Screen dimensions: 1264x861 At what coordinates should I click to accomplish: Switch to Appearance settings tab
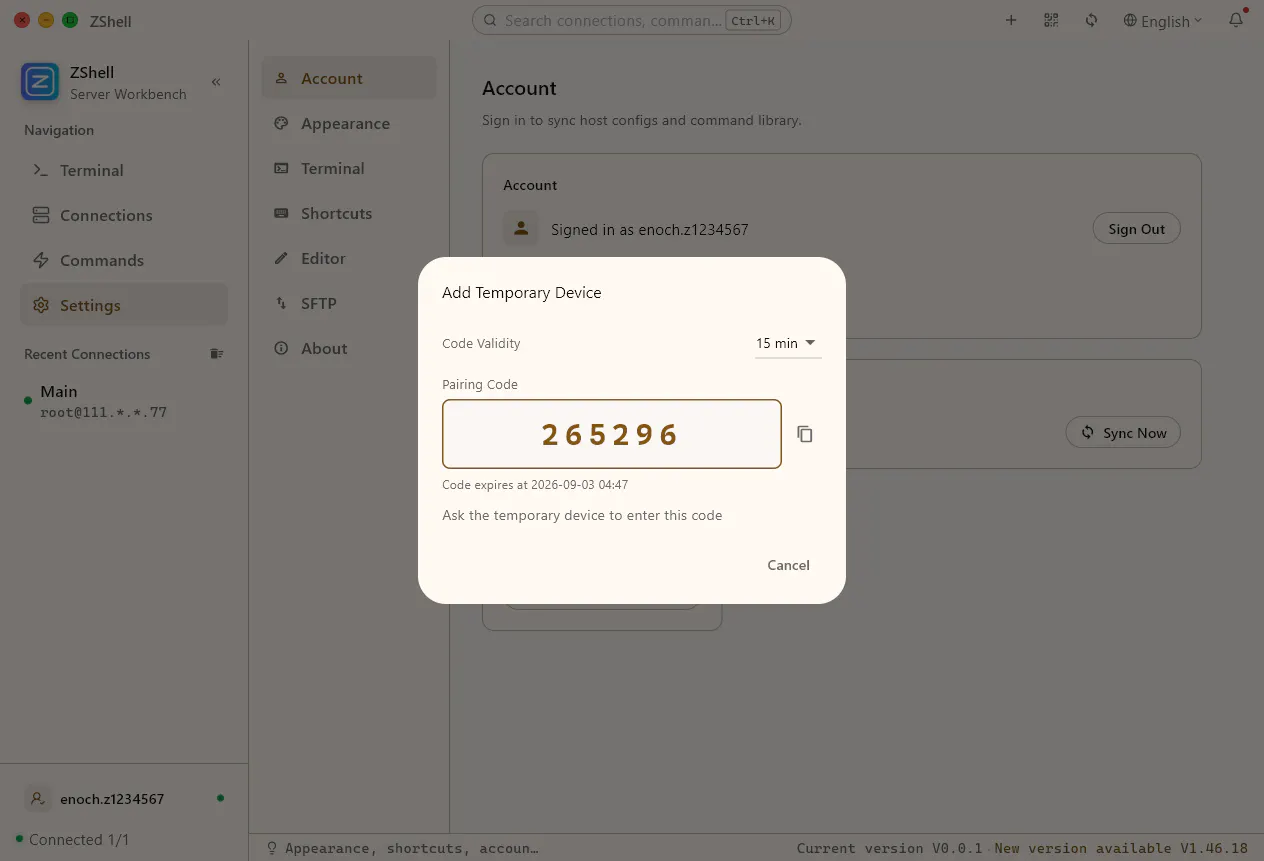(x=349, y=123)
